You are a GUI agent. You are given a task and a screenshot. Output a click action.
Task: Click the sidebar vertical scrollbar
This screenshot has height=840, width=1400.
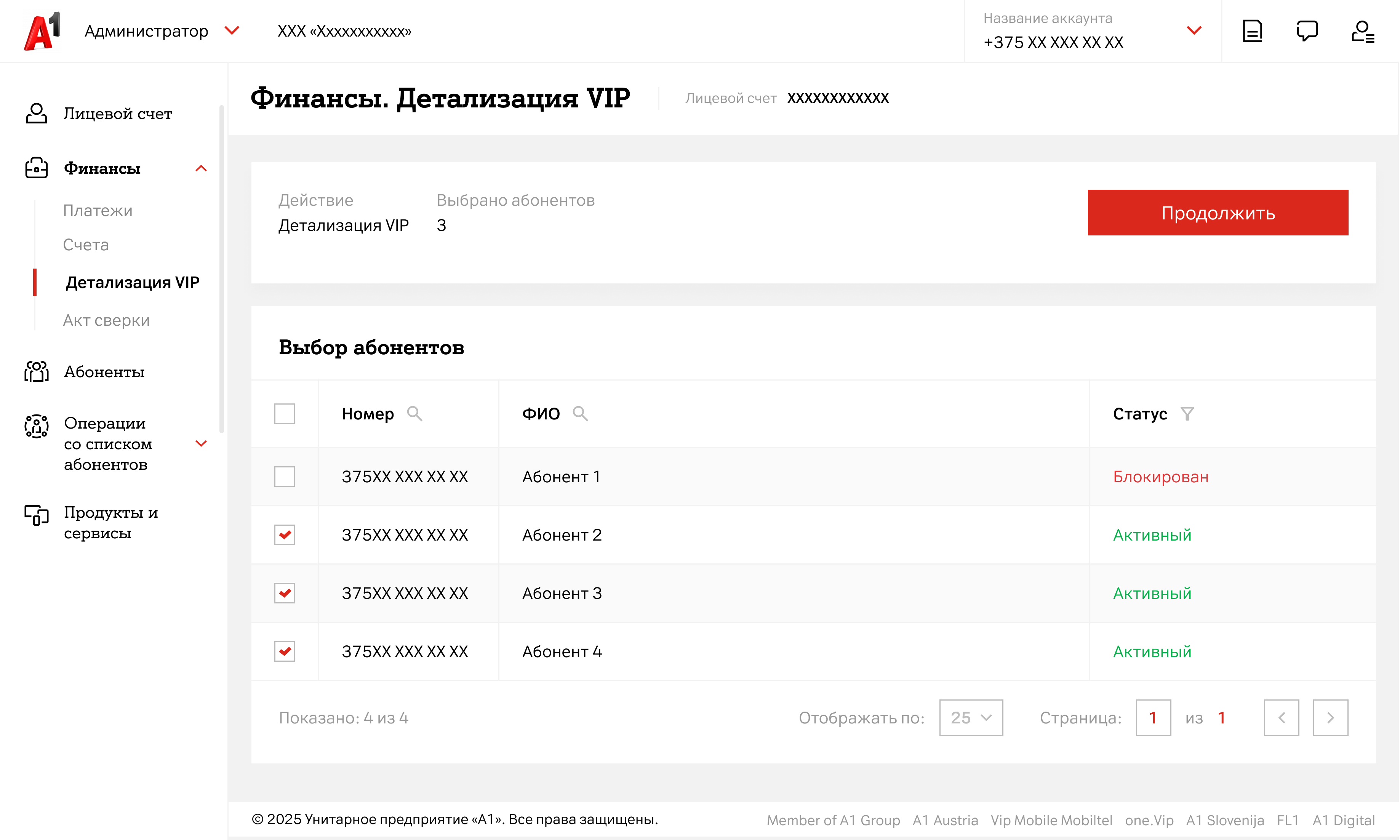pos(221,269)
